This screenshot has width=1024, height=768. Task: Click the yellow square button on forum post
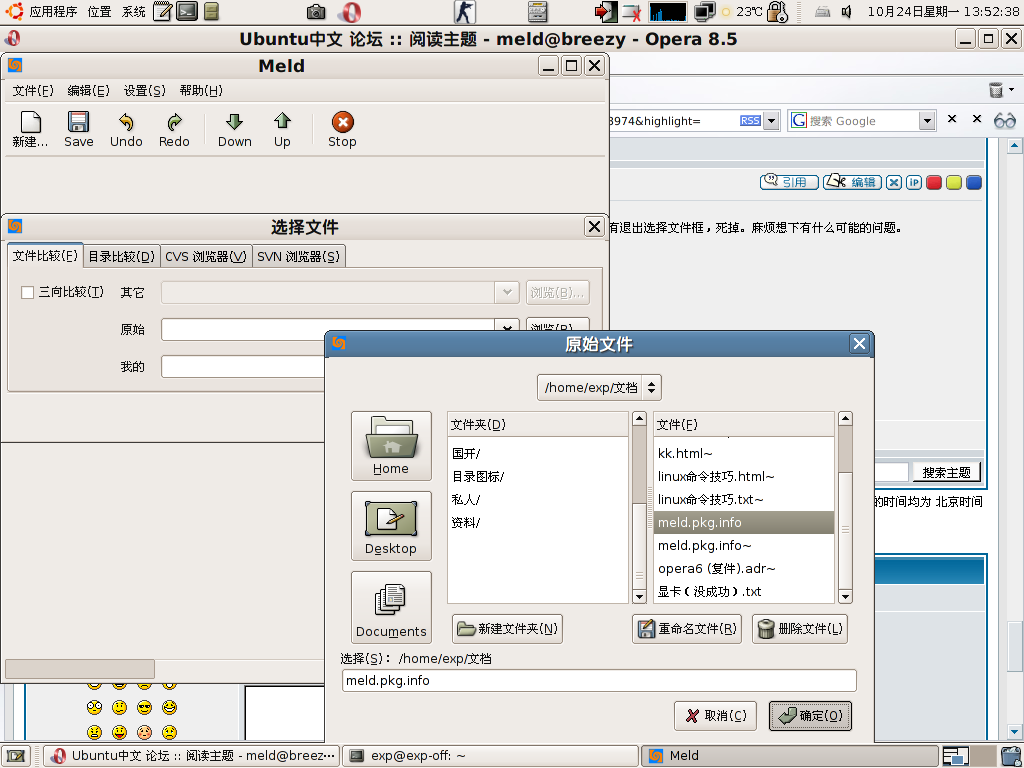click(953, 182)
